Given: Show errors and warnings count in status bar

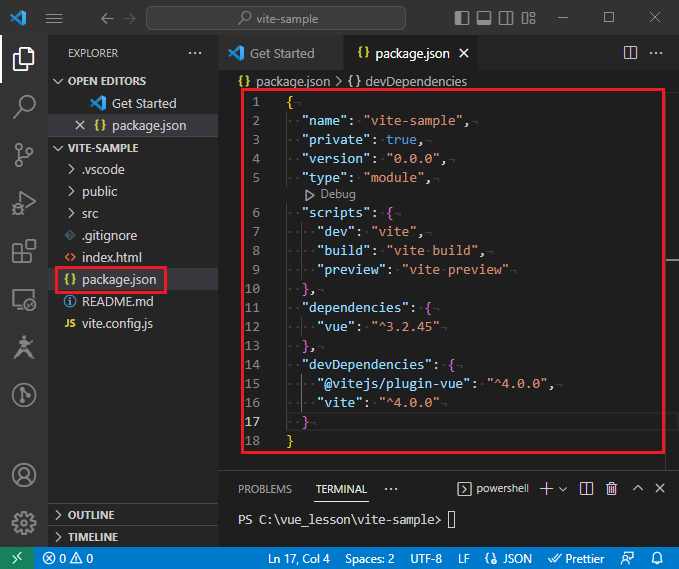Looking at the screenshot, I should tap(68, 559).
